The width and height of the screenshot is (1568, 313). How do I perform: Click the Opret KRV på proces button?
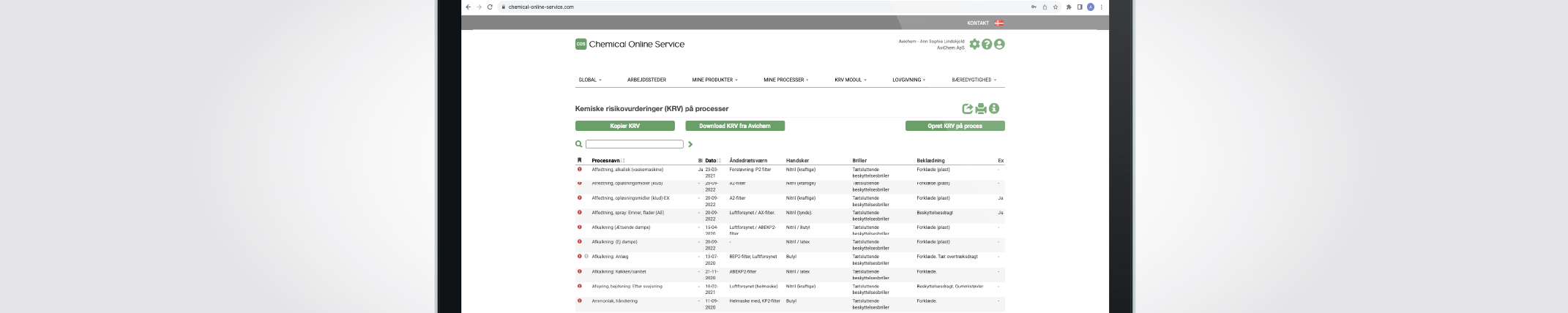click(955, 126)
